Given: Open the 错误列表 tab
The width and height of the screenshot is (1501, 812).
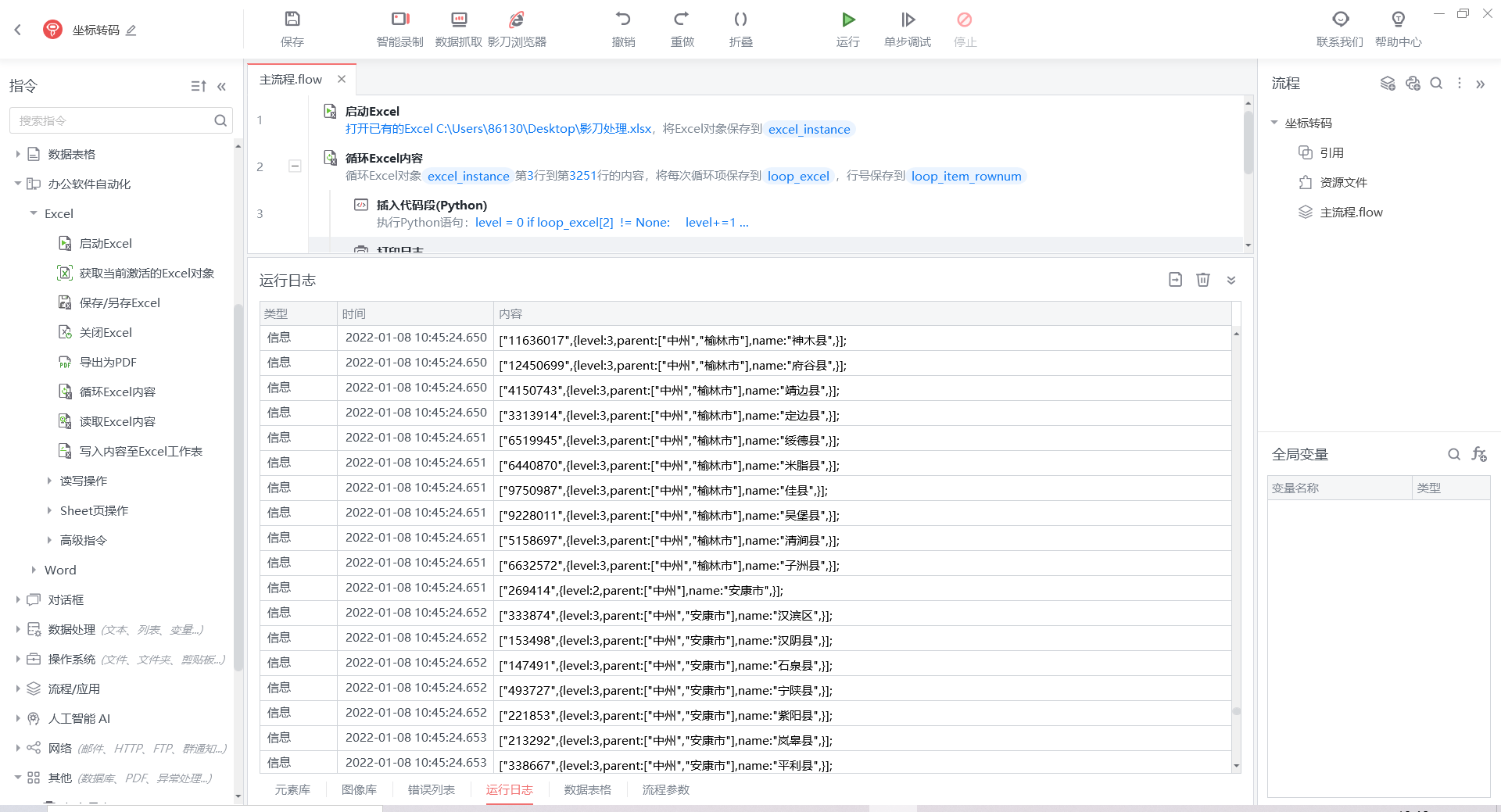Looking at the screenshot, I should pos(432,789).
